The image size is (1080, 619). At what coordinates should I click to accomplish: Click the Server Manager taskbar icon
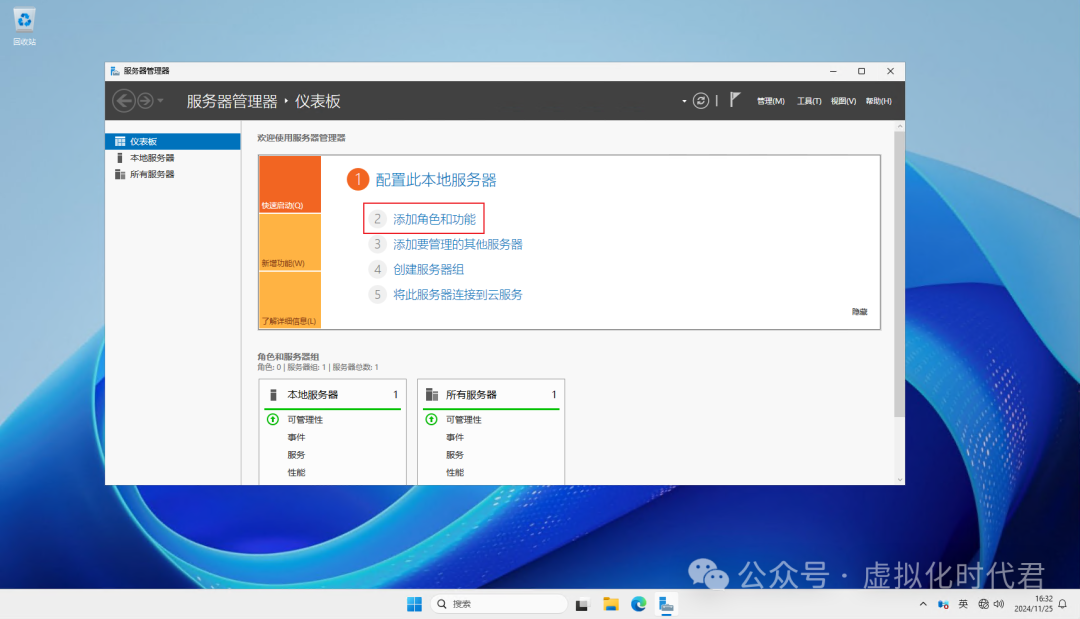click(x=665, y=604)
